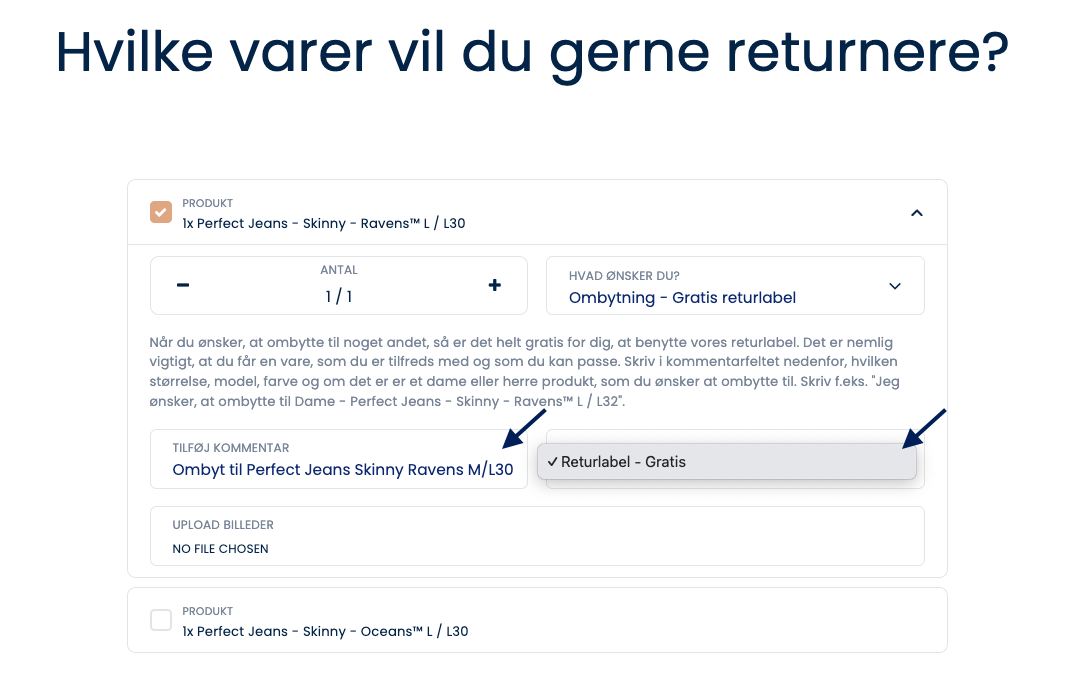Collapse the Ravens product section using the chevron
The width and height of the screenshot is (1076, 675).
[917, 213]
